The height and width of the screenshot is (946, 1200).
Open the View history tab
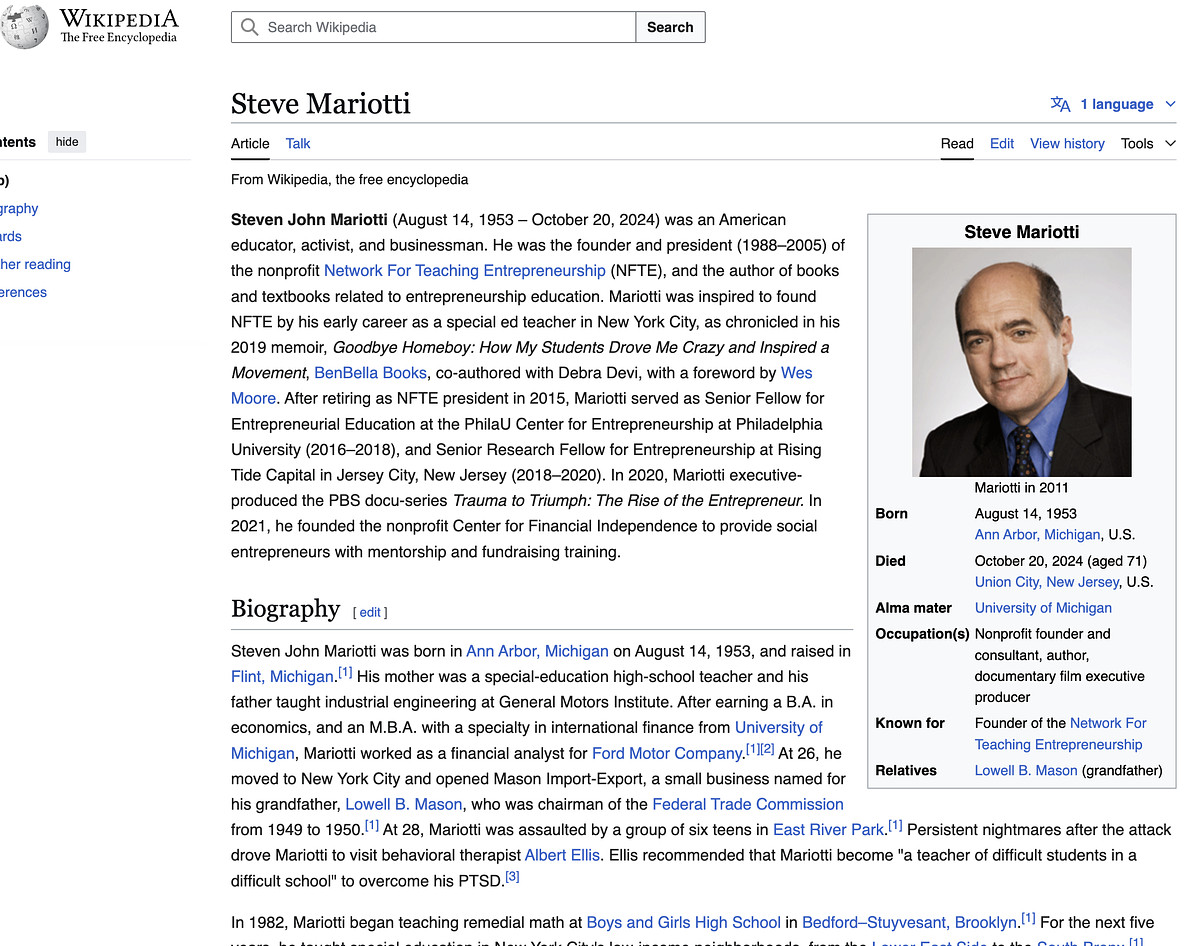pyautogui.click(x=1067, y=143)
